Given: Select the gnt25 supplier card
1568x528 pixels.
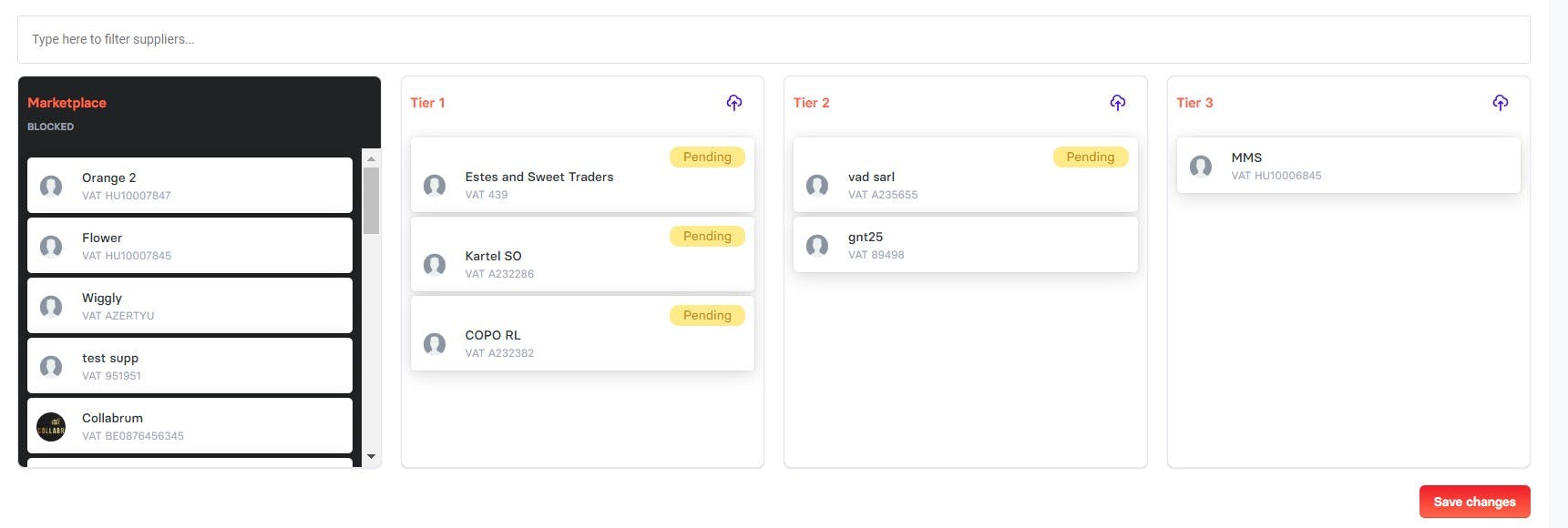Looking at the screenshot, I should pos(965,245).
